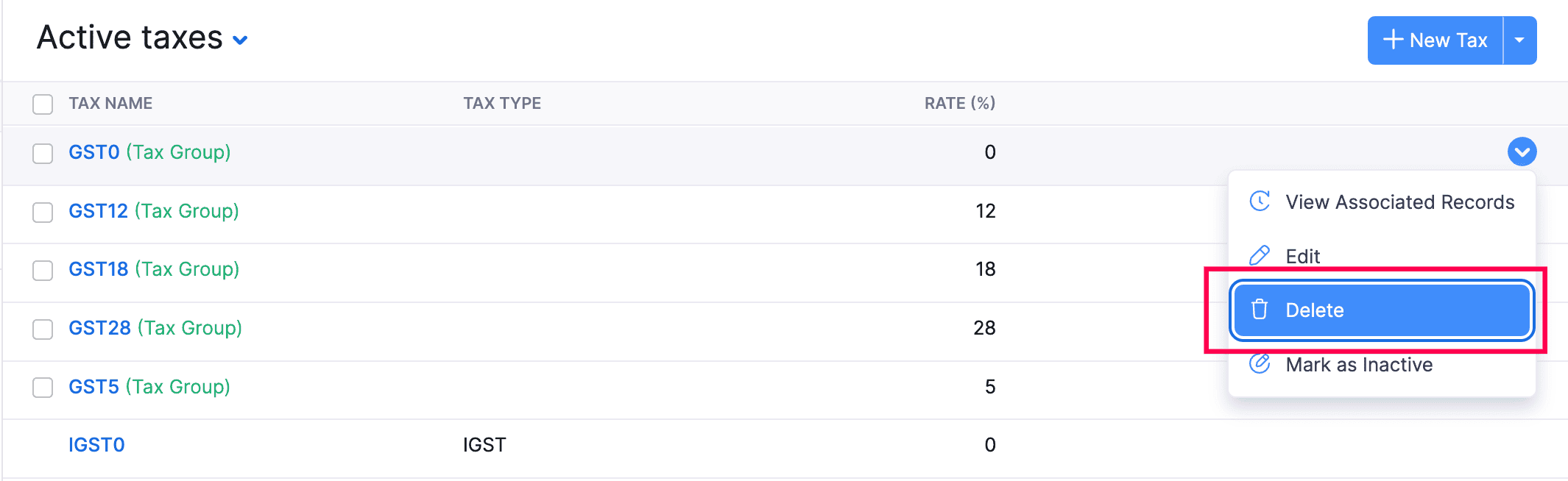The width and height of the screenshot is (1568, 481).
Task: Open the New Tax split-button arrow
Action: click(x=1519, y=40)
